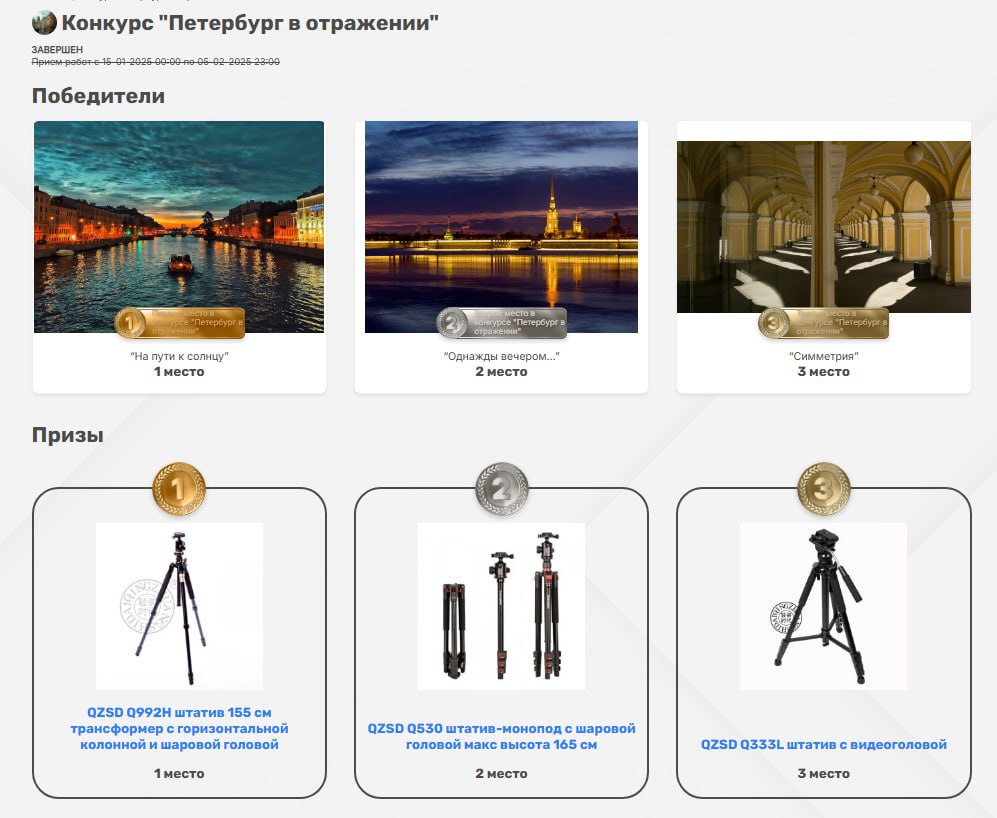The width and height of the screenshot is (997, 818).
Task: Click the "Симметрия" caption text
Action: (823, 356)
